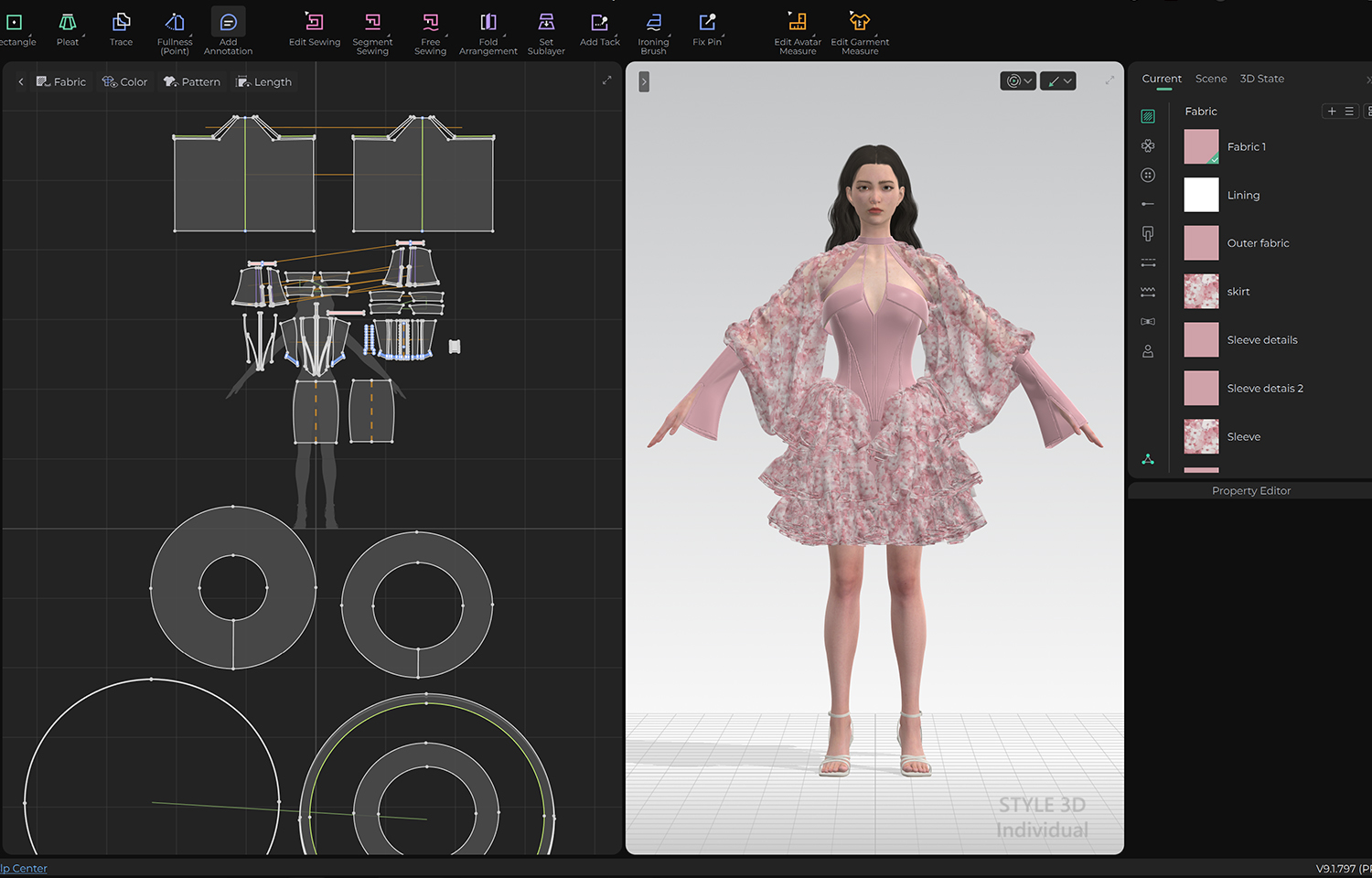This screenshot has width=1372, height=878.
Task: Toggle Fabric display in 2D window
Action: tap(61, 81)
